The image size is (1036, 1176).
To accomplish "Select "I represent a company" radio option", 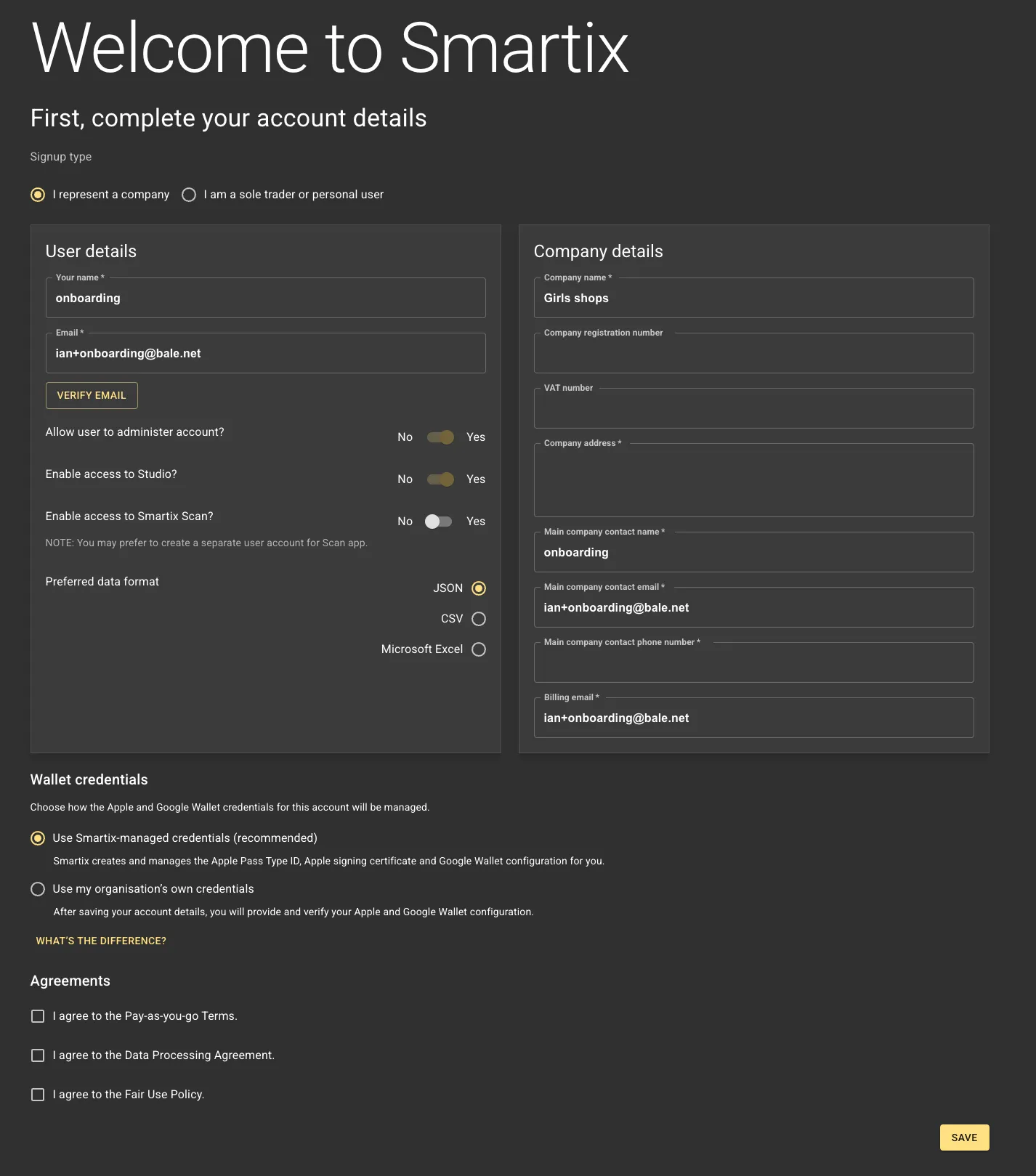I will click(x=38, y=195).
